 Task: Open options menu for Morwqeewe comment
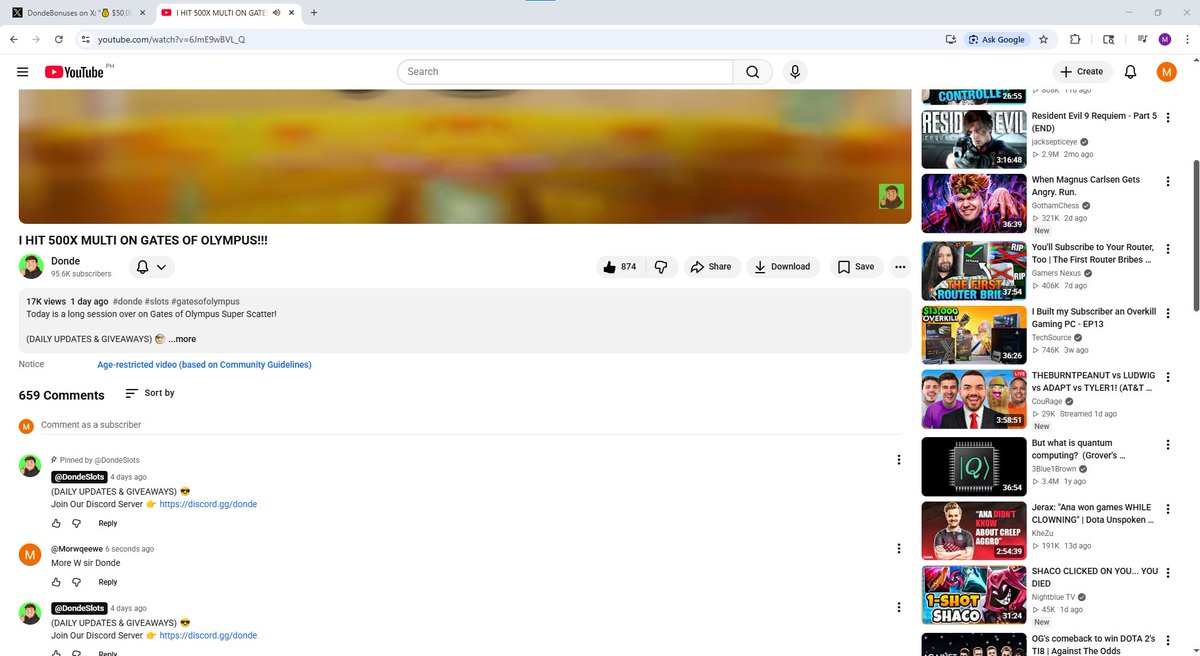[x=898, y=549]
